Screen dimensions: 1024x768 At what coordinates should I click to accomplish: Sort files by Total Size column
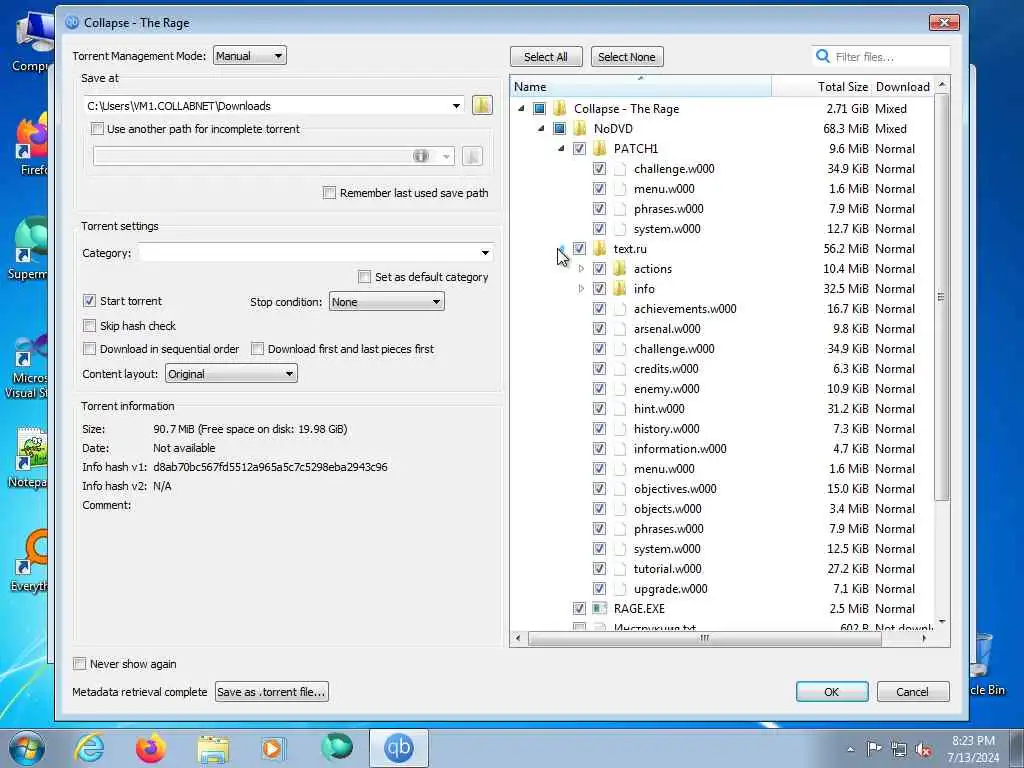[822, 86]
